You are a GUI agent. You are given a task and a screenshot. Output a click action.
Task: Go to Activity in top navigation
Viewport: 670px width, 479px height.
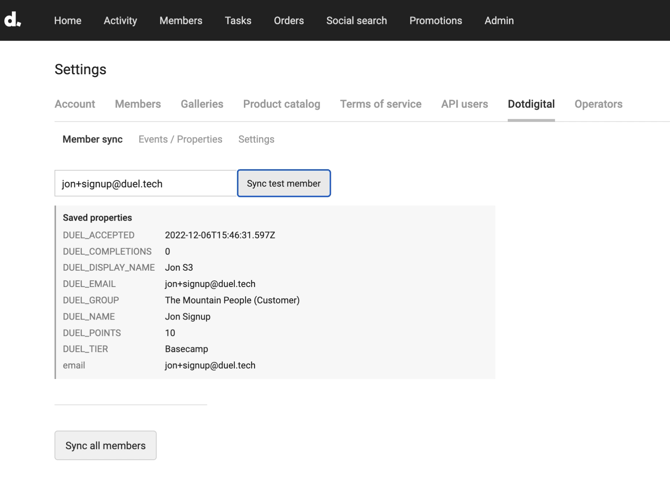pyautogui.click(x=120, y=20)
